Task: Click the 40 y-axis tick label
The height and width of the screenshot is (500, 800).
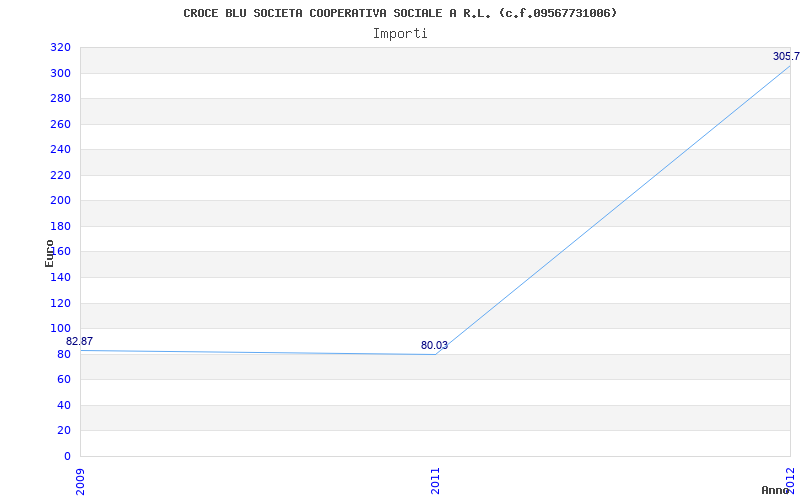Action: click(x=64, y=406)
